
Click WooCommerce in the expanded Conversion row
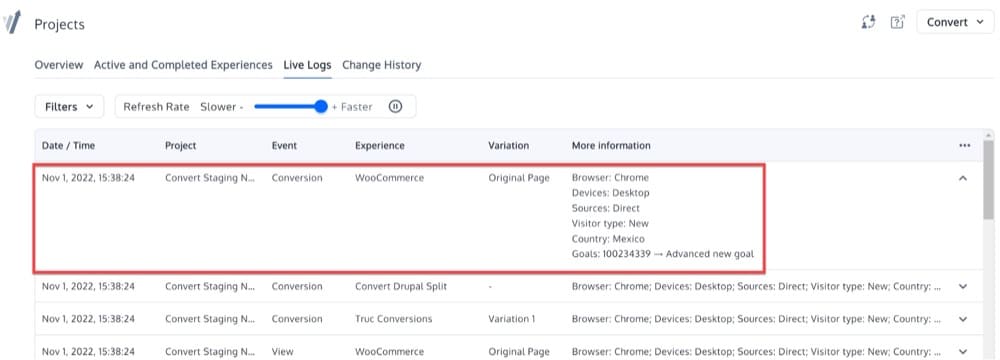click(x=389, y=178)
